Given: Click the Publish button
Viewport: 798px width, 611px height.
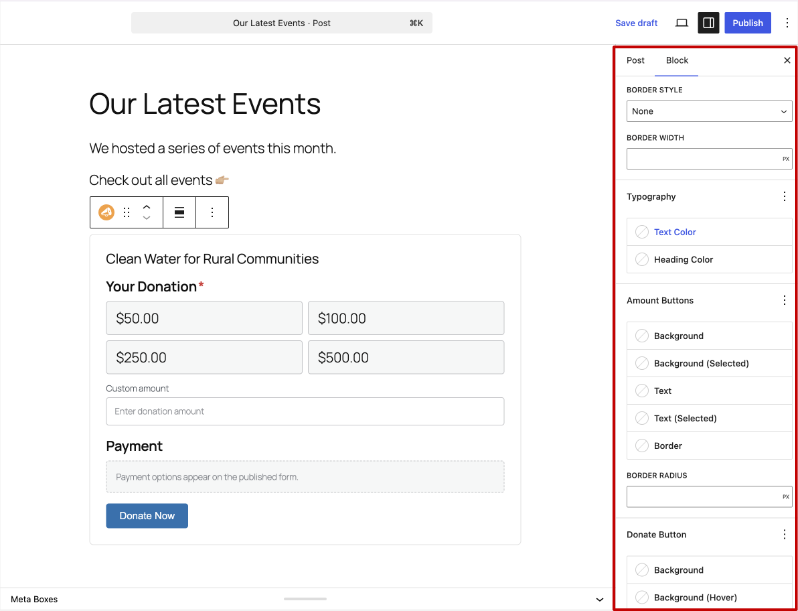Looking at the screenshot, I should pos(748,23).
